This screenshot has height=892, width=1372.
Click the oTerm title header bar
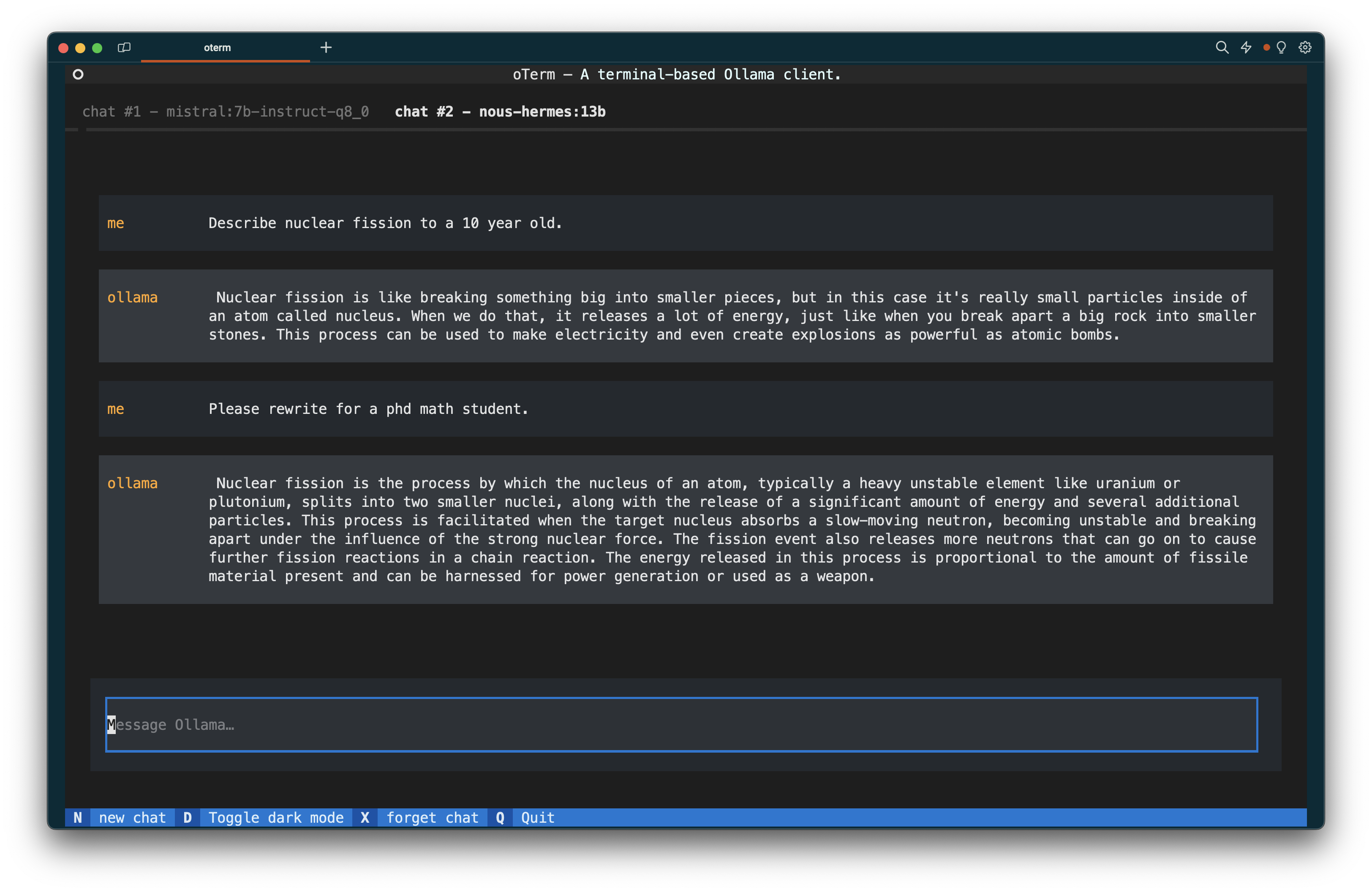(x=677, y=74)
